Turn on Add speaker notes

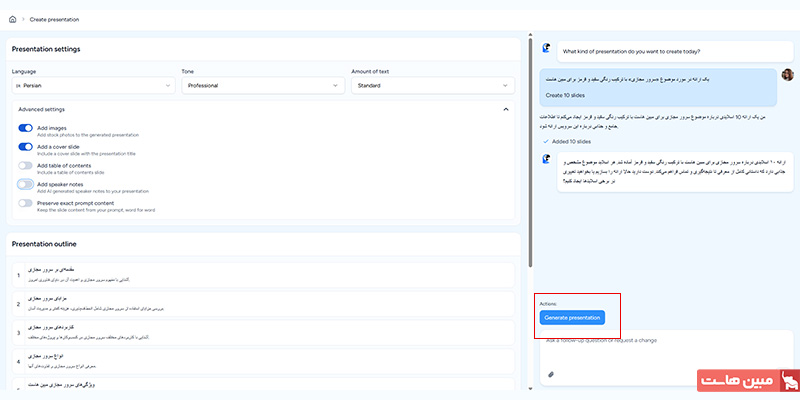25,184
